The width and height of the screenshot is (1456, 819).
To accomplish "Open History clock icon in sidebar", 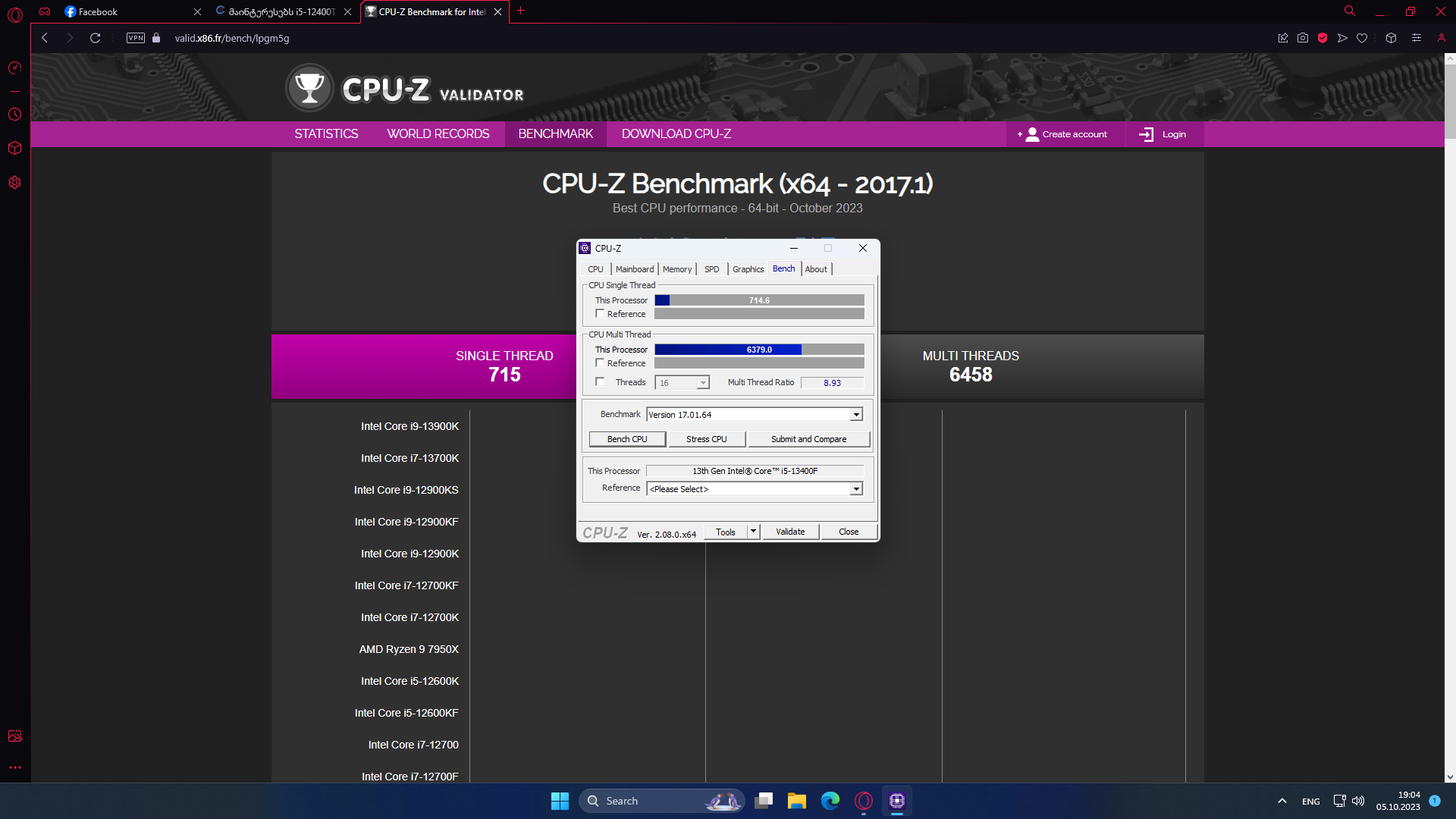I will [x=14, y=115].
